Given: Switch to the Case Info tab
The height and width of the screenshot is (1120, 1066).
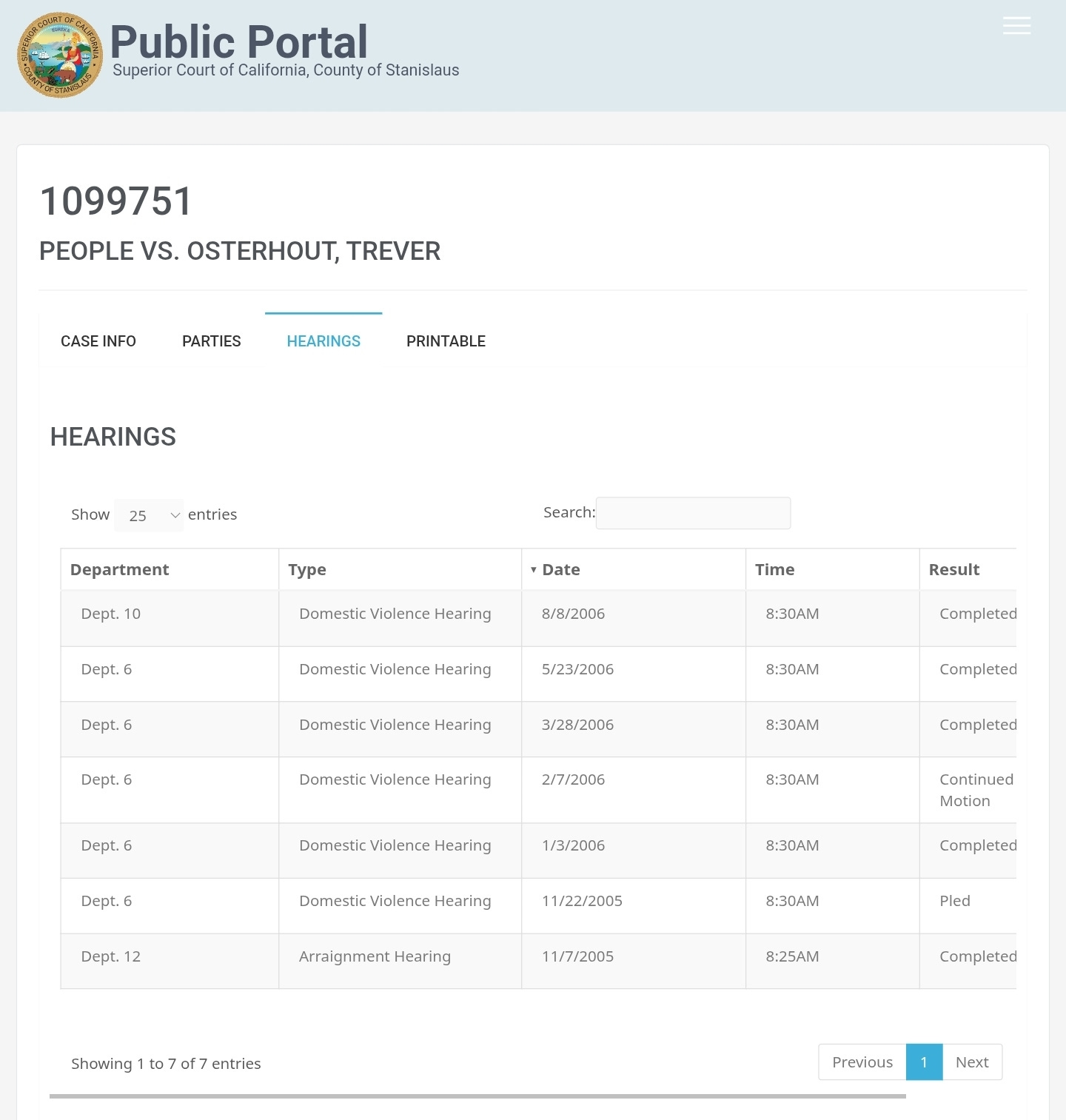Looking at the screenshot, I should pyautogui.click(x=98, y=341).
